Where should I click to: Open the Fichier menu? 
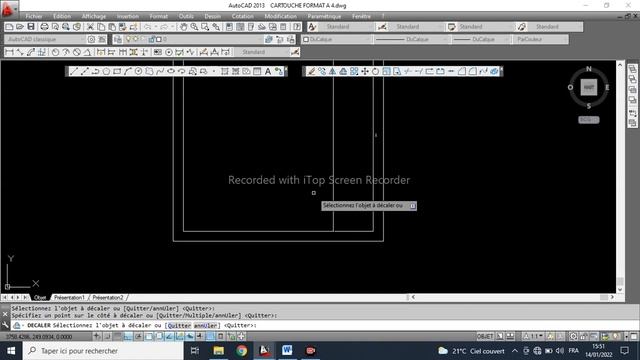pos(34,16)
